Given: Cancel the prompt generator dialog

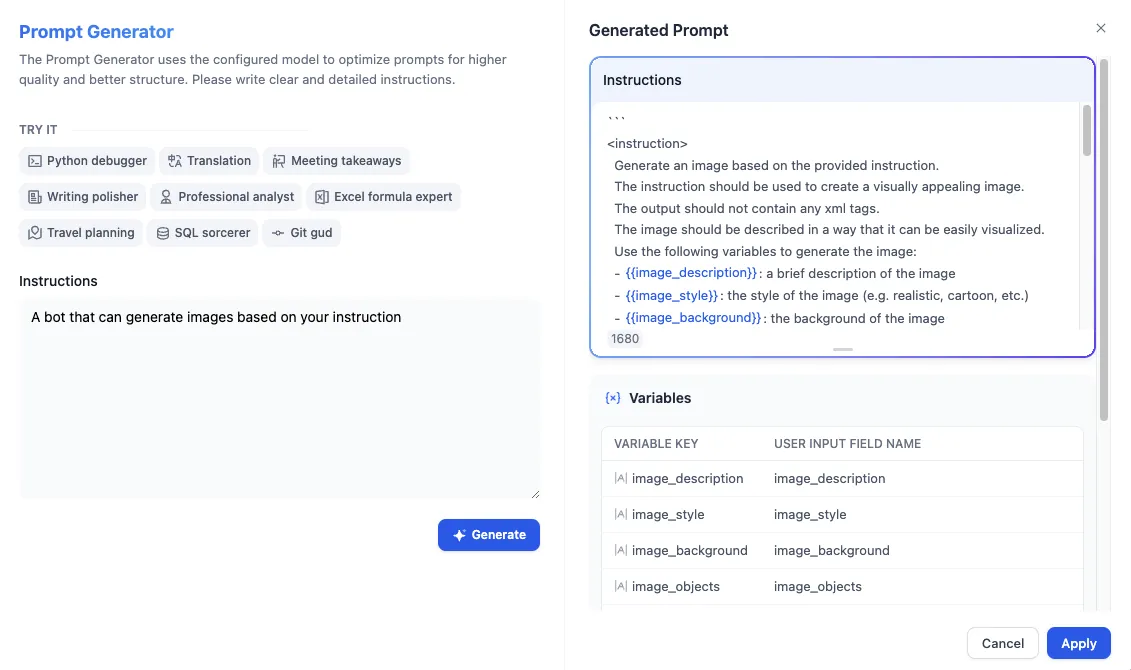Looking at the screenshot, I should click(x=1002, y=643).
